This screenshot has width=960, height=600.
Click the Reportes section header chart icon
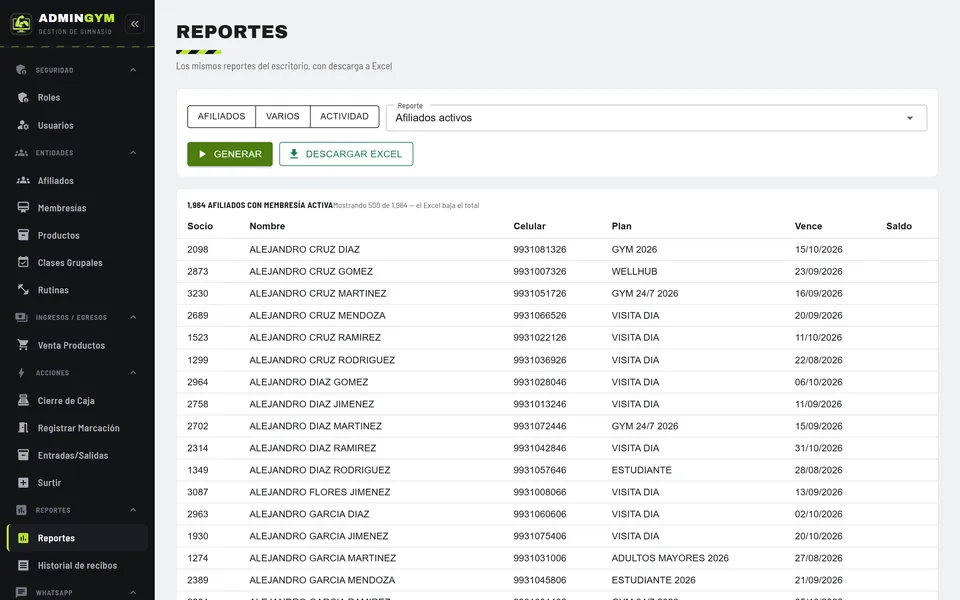pos(21,510)
